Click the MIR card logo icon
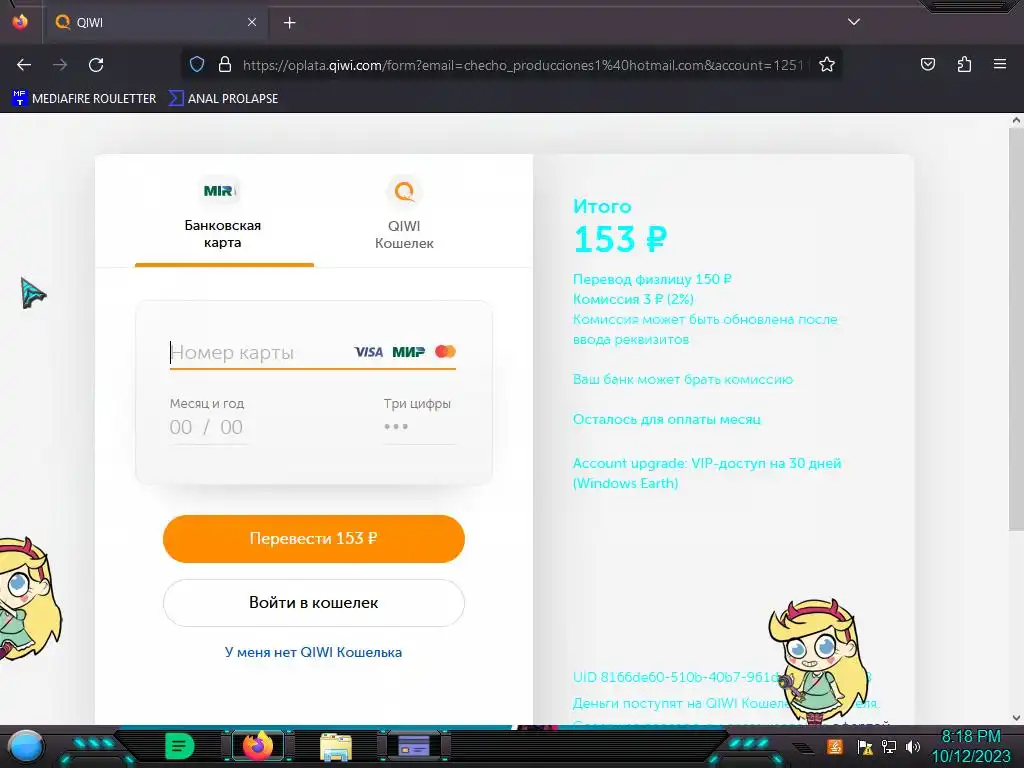Viewport: 1024px width, 768px height. (x=219, y=191)
